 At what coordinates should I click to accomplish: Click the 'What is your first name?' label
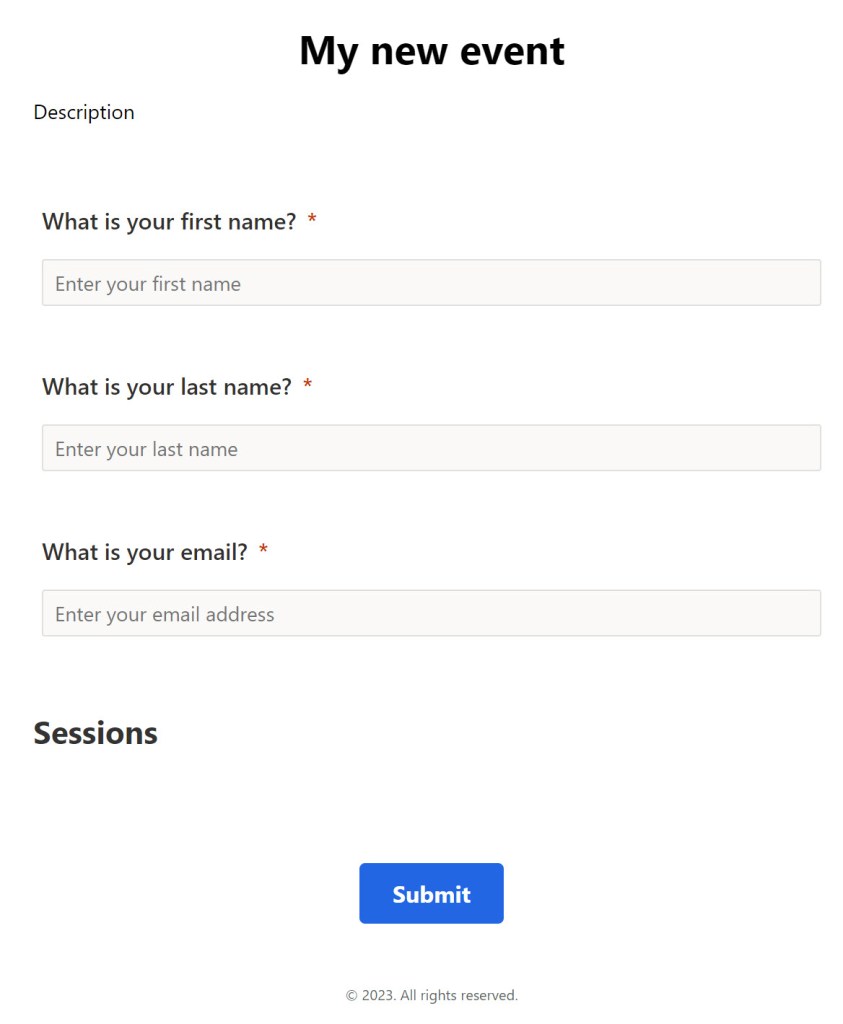pyautogui.click(x=169, y=221)
